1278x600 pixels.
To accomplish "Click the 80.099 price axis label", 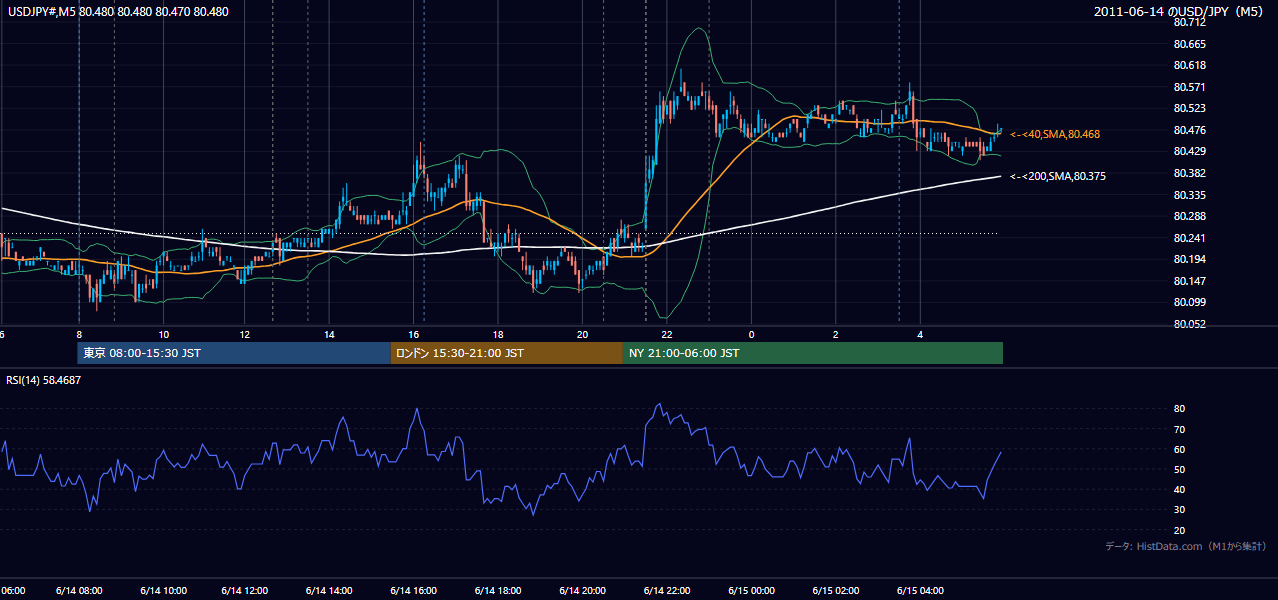I will click(1189, 302).
